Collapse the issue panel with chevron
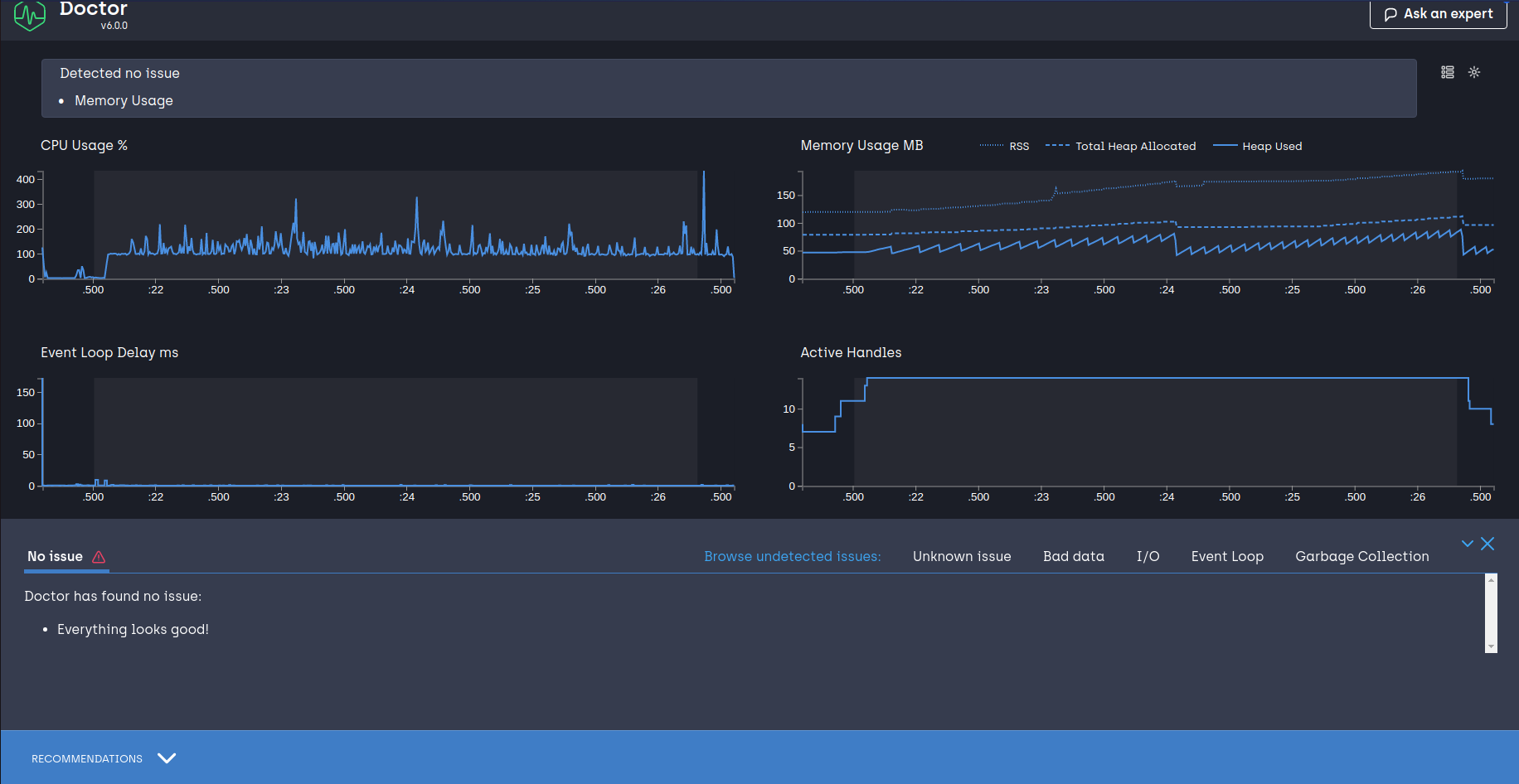The width and height of the screenshot is (1519, 784). pos(1468,544)
